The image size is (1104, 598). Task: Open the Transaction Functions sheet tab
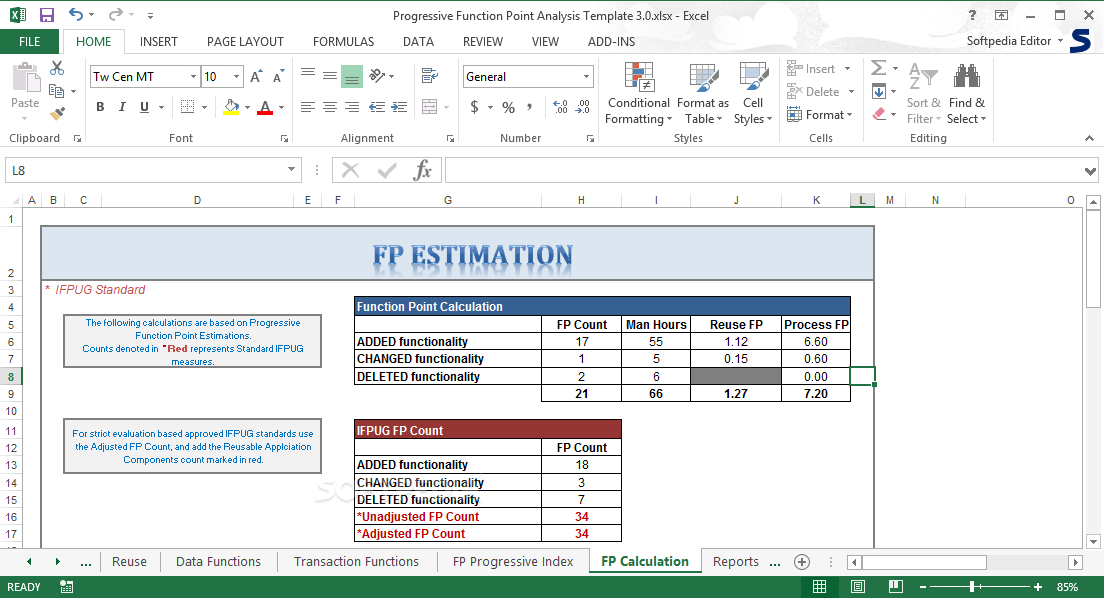click(x=356, y=561)
